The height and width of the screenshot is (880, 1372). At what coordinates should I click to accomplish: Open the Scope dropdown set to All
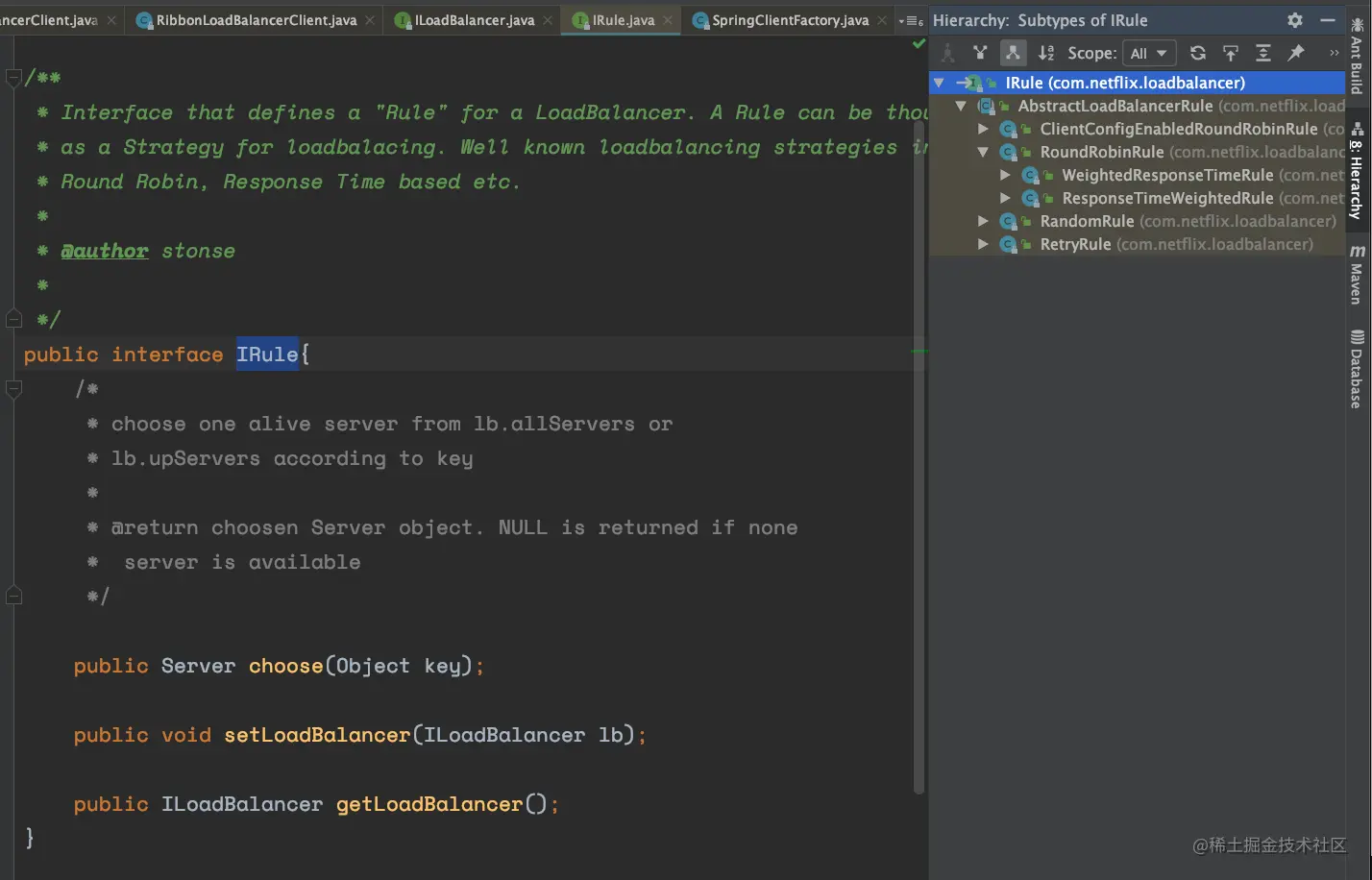point(1149,53)
